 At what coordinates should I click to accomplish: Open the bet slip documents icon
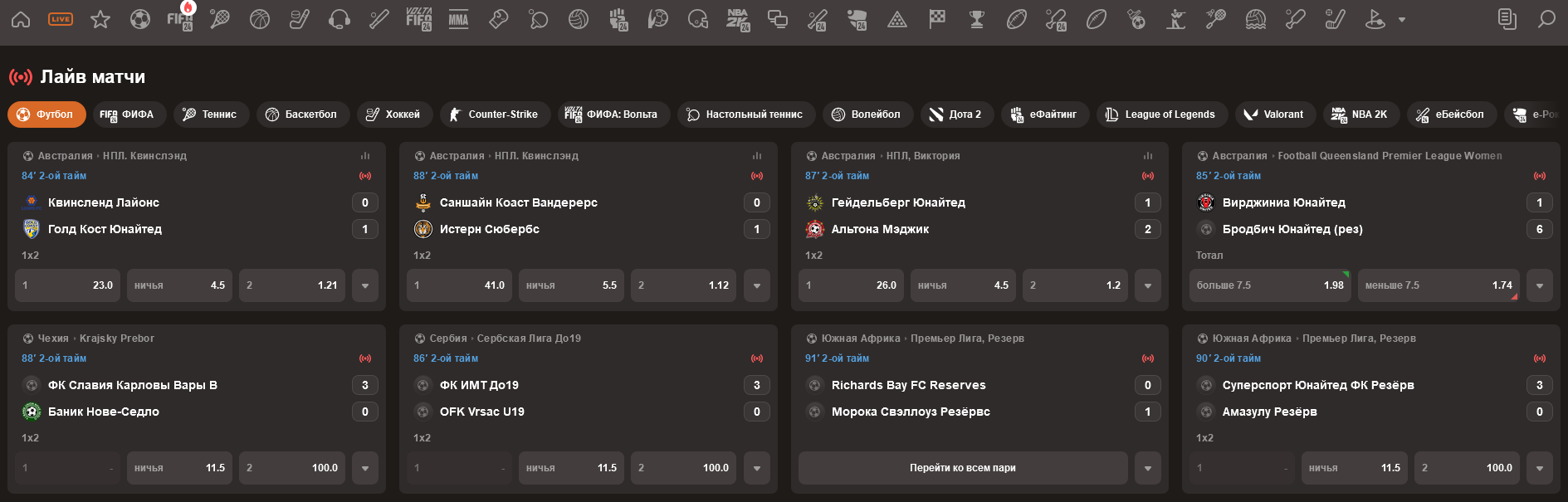click(1507, 19)
